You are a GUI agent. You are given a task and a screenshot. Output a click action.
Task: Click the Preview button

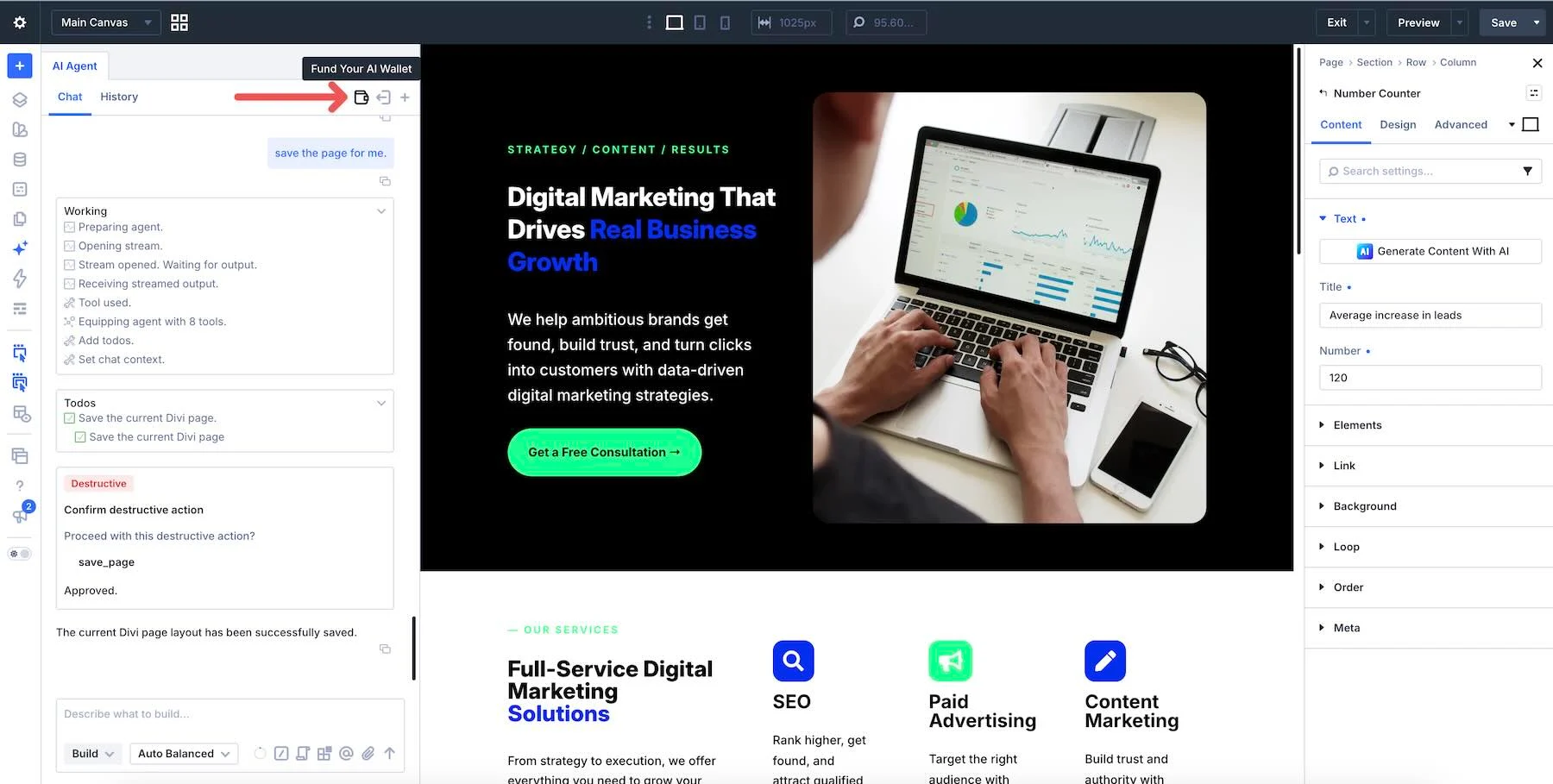coord(1418,22)
